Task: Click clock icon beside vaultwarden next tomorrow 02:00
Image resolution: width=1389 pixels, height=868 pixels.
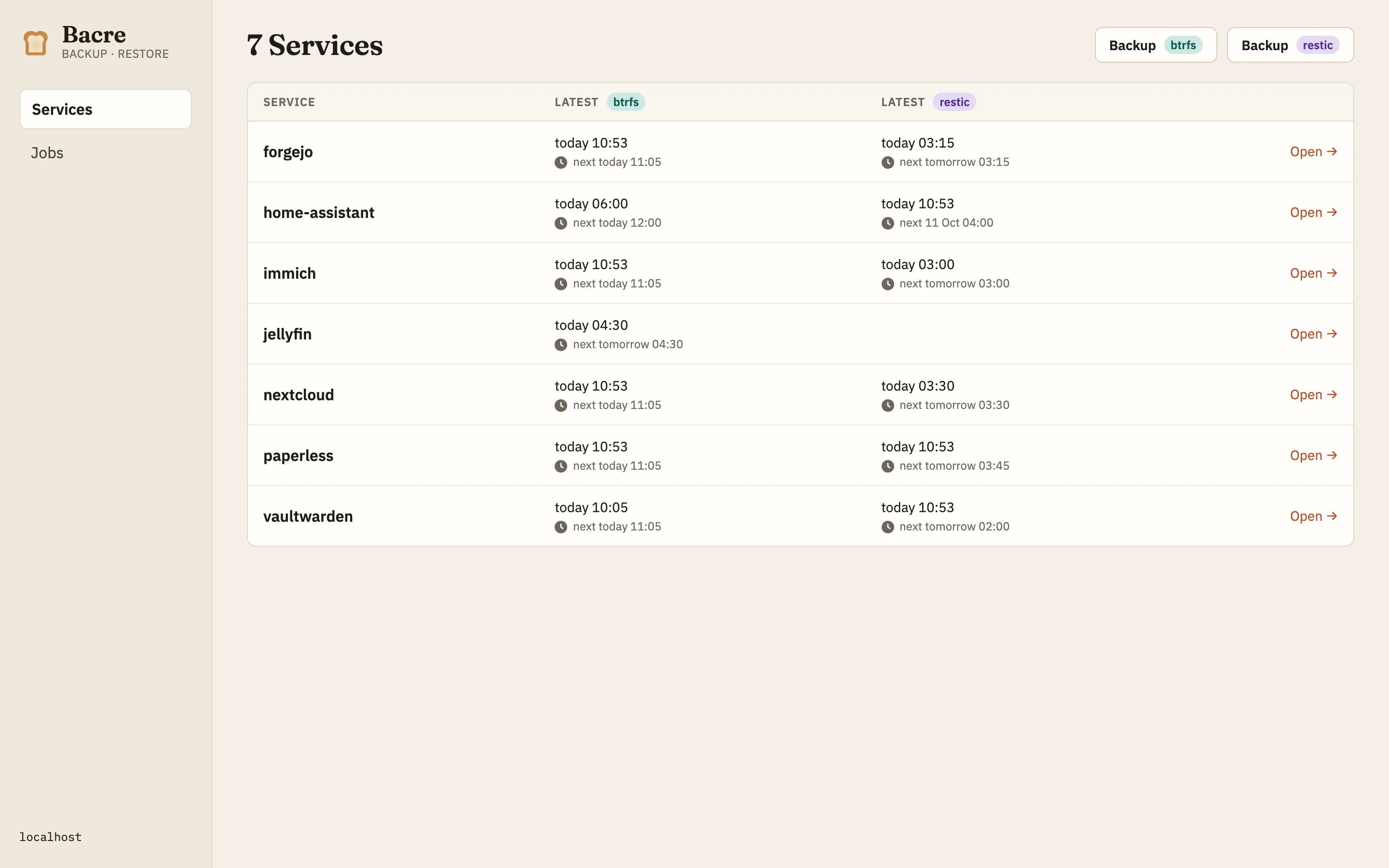Action: coord(887,528)
